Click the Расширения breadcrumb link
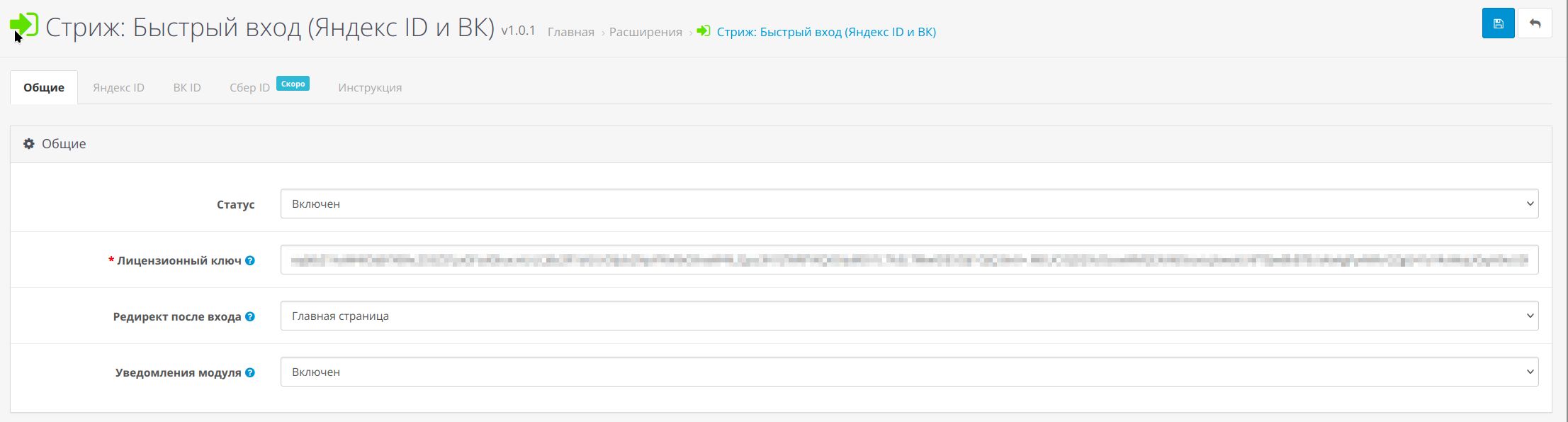 pyautogui.click(x=645, y=32)
